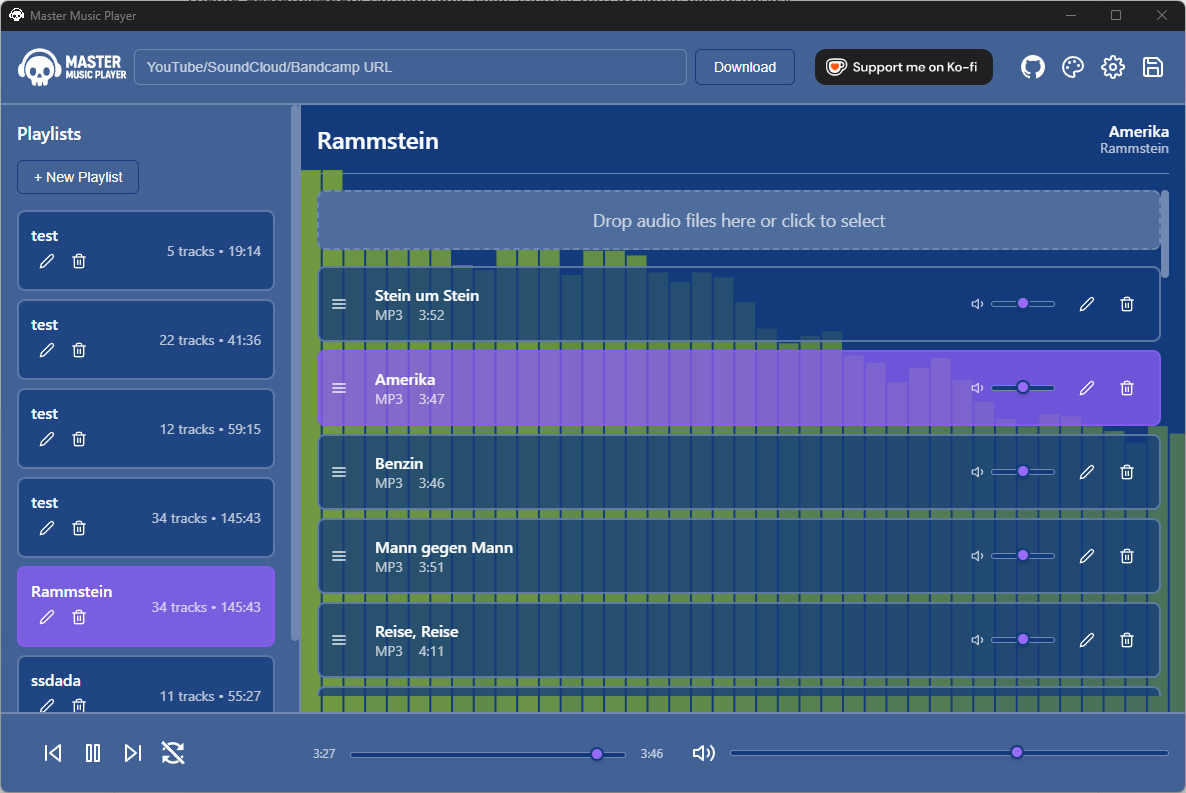Focus the YouTube/SoundCloud/Bandcamp URL field
This screenshot has width=1186, height=793.
(x=410, y=67)
